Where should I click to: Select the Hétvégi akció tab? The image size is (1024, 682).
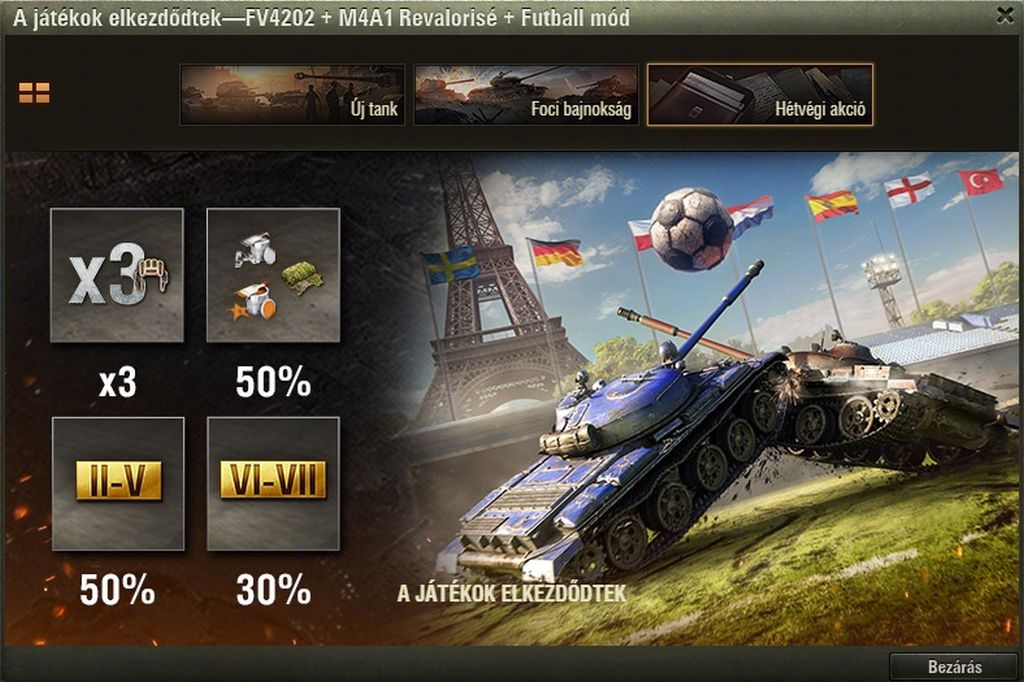[760, 94]
